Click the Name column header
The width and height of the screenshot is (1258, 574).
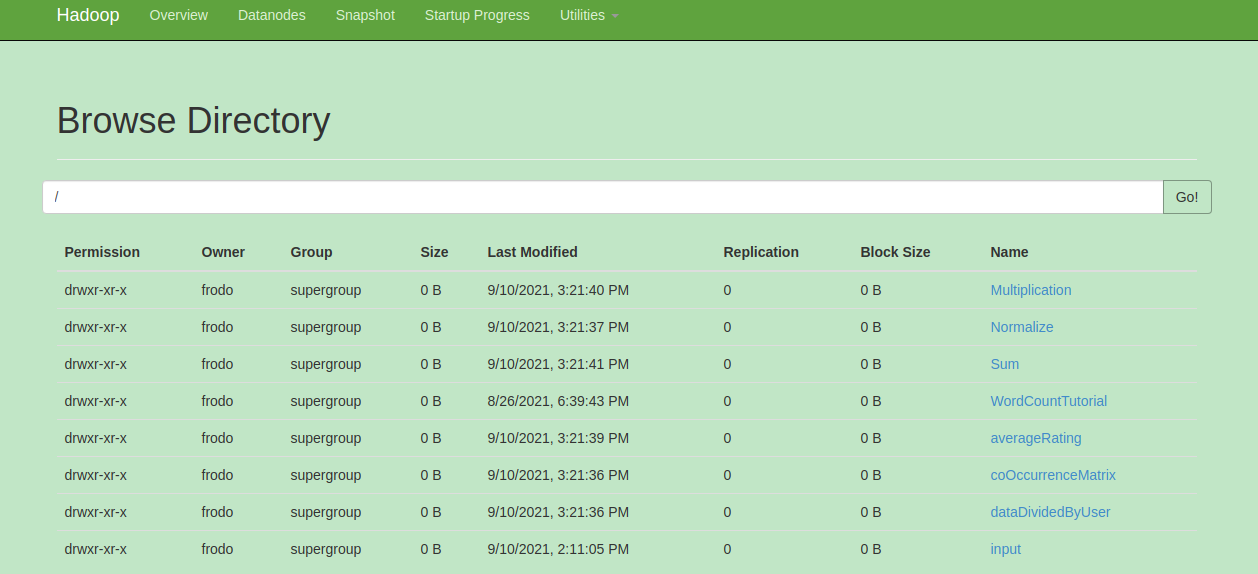(x=1009, y=252)
